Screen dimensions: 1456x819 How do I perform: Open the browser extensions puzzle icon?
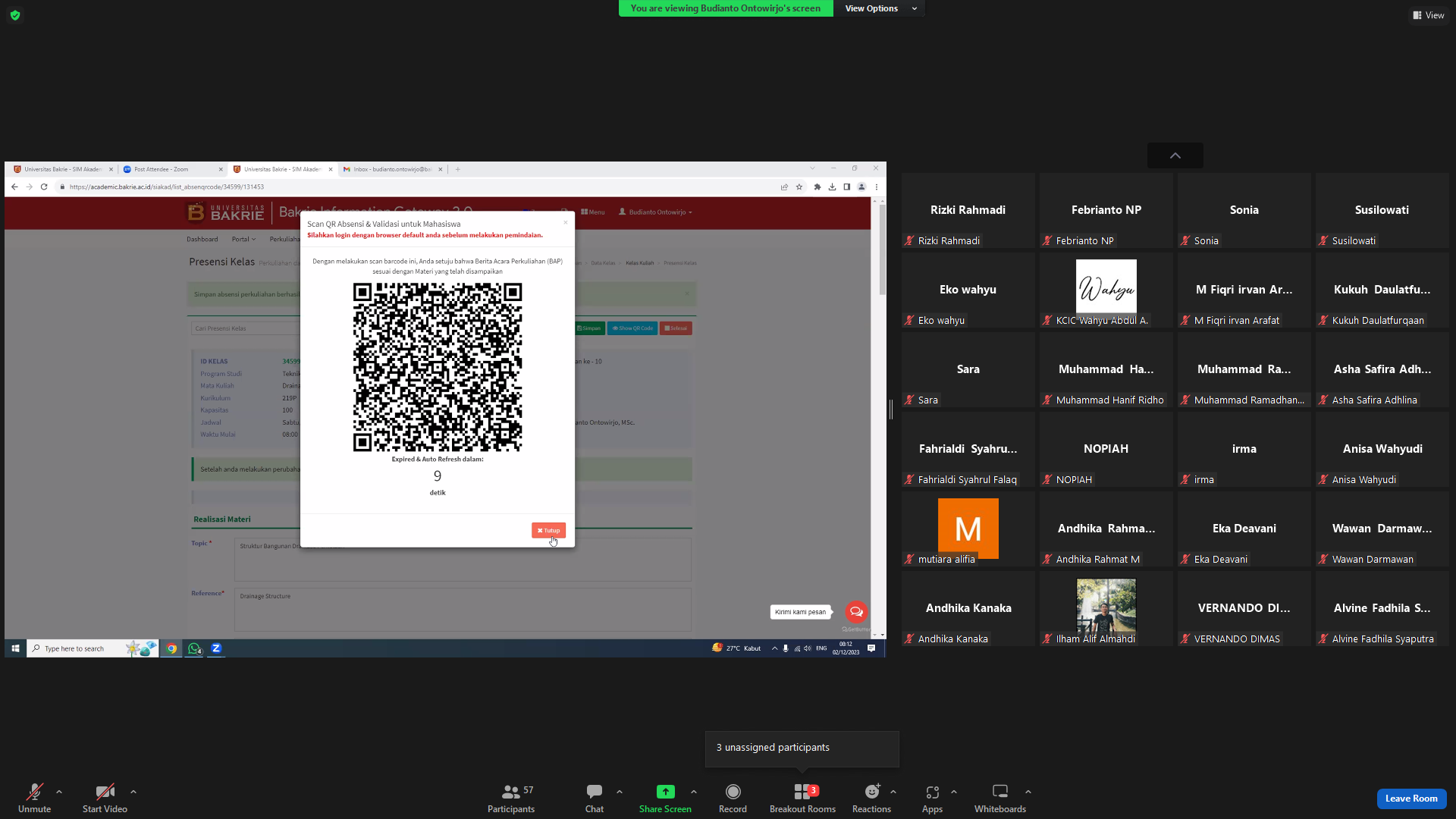pos(817,187)
